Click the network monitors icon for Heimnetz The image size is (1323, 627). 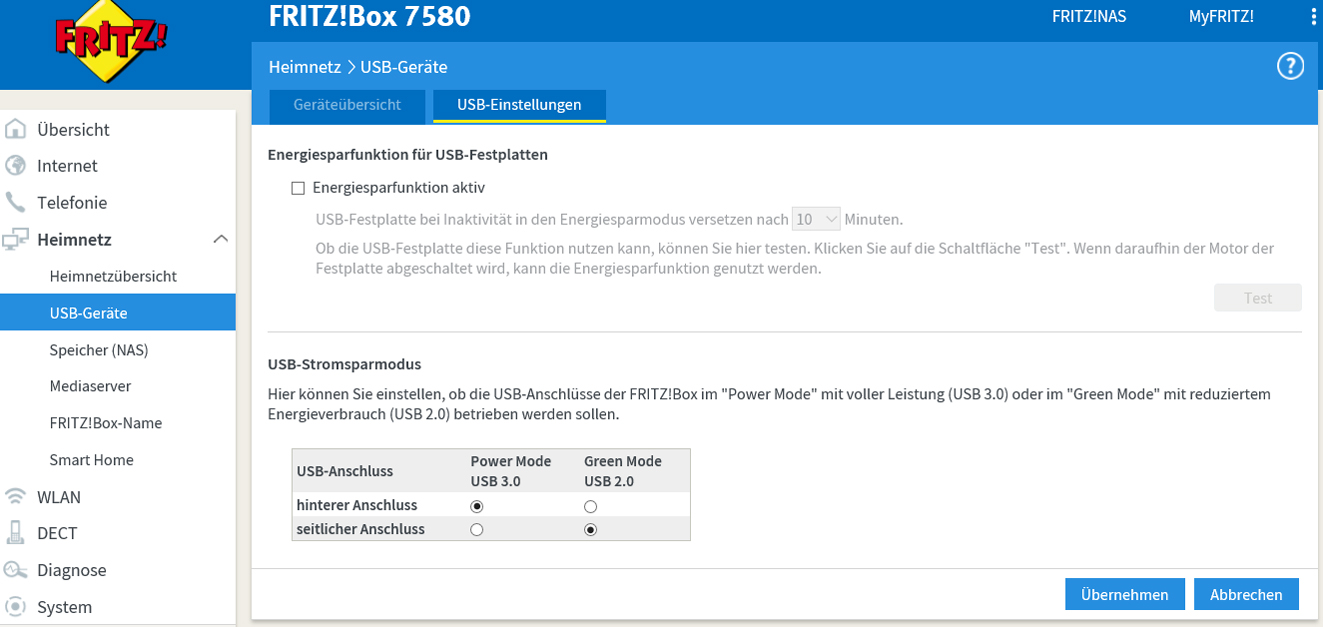[16, 239]
